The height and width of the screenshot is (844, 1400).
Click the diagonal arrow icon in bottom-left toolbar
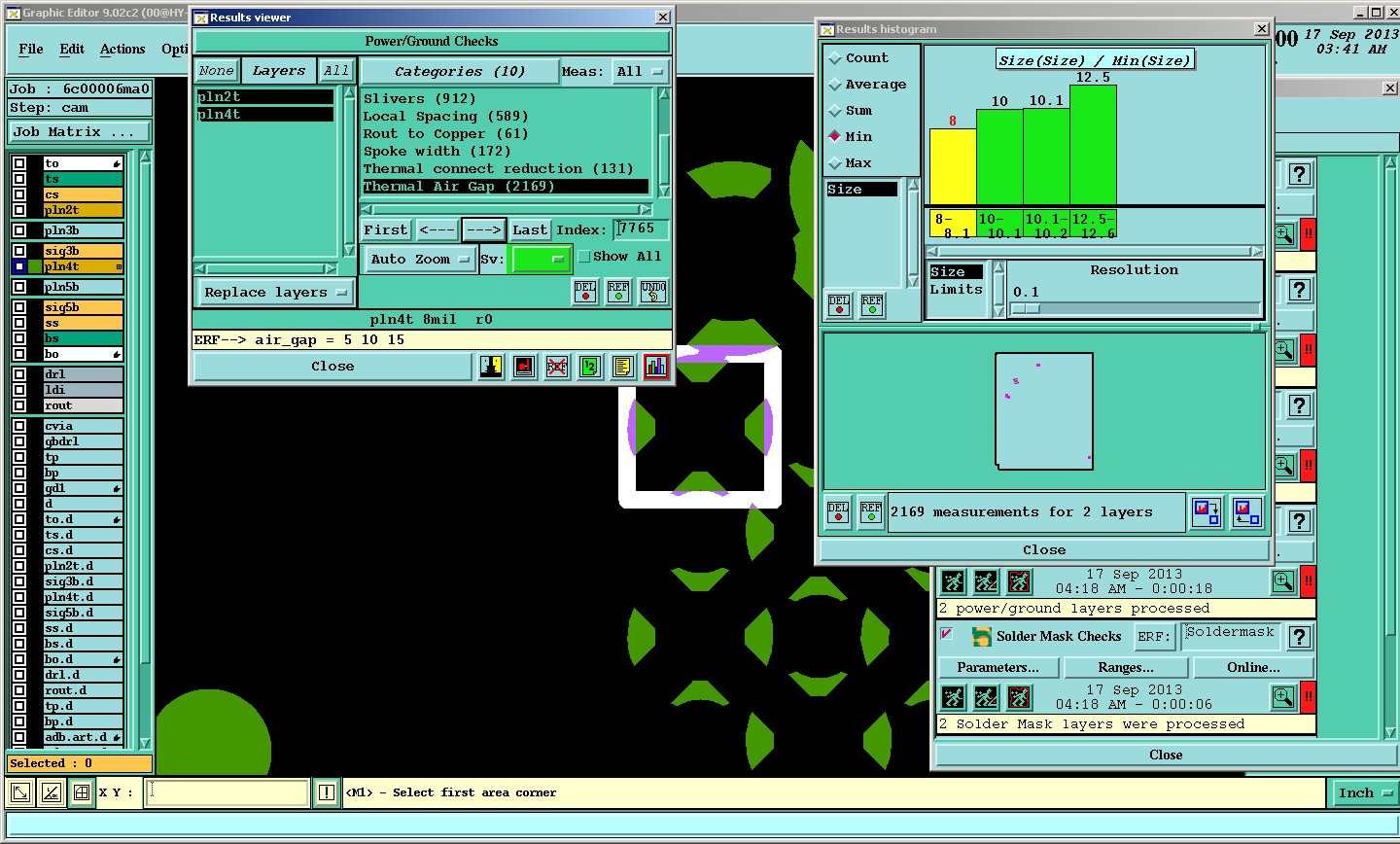coord(20,792)
